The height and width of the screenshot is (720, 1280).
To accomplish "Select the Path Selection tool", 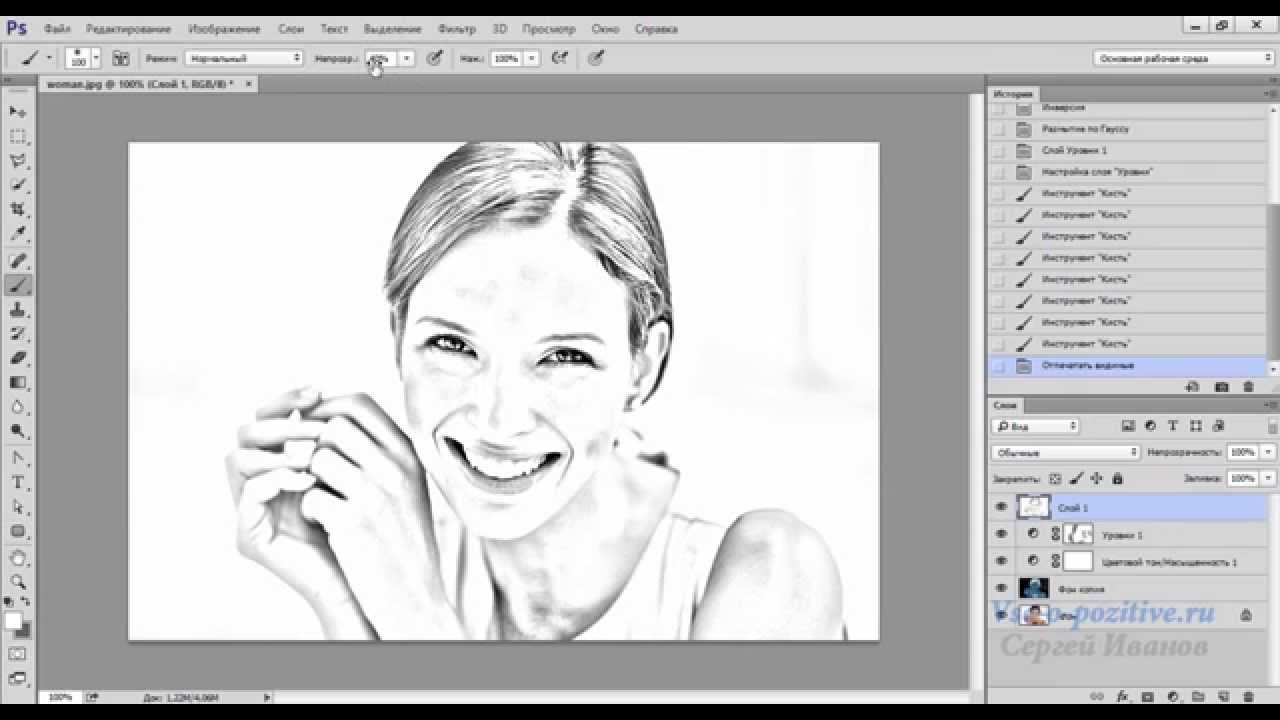I will click(18, 507).
